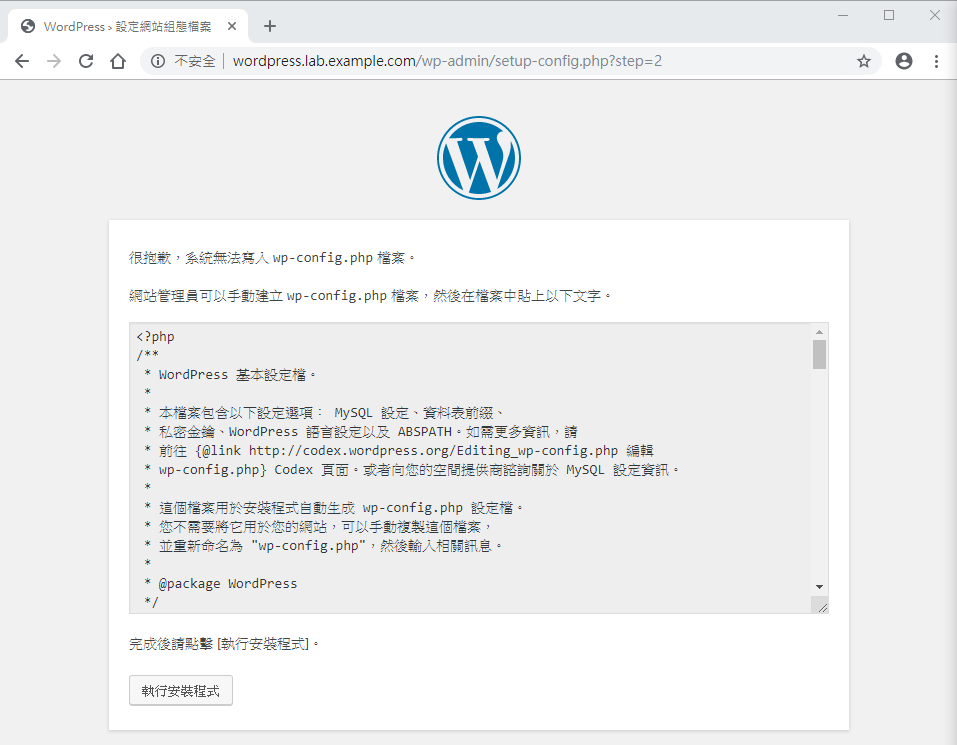This screenshot has width=957, height=745.
Task: Open the Chrome three-dot menu
Action: pyautogui.click(x=936, y=61)
